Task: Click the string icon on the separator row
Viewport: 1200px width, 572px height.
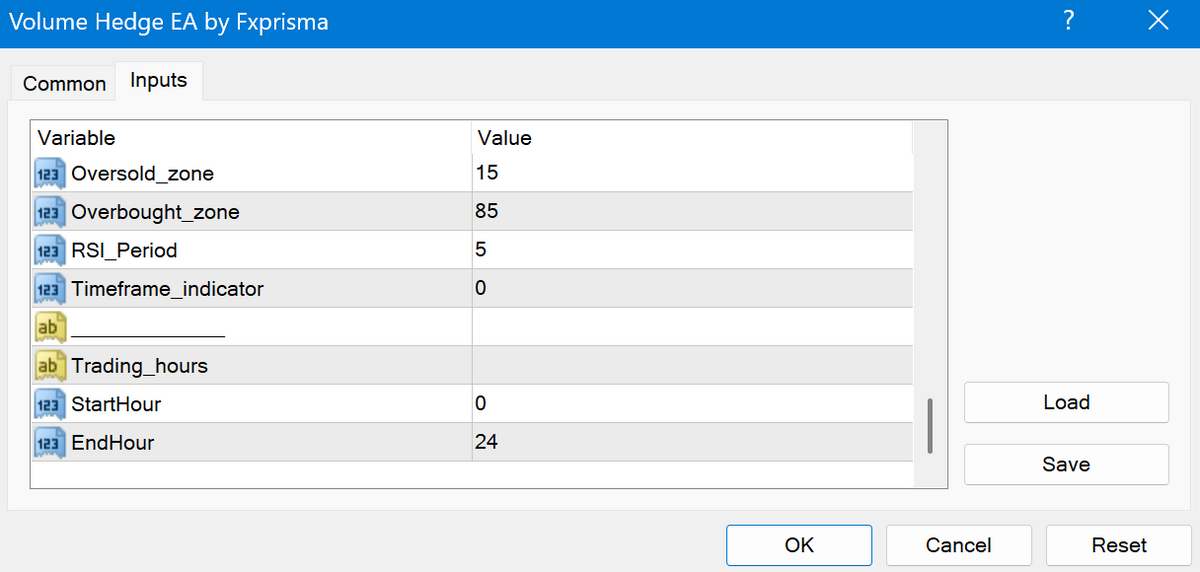Action: point(50,327)
